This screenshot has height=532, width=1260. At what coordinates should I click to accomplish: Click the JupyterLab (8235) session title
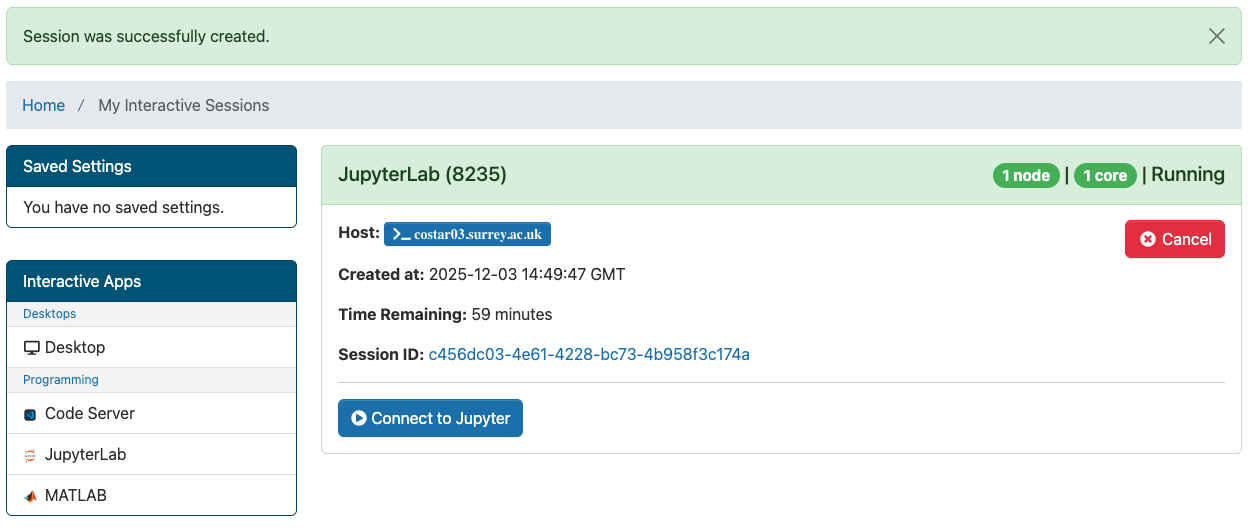422,174
